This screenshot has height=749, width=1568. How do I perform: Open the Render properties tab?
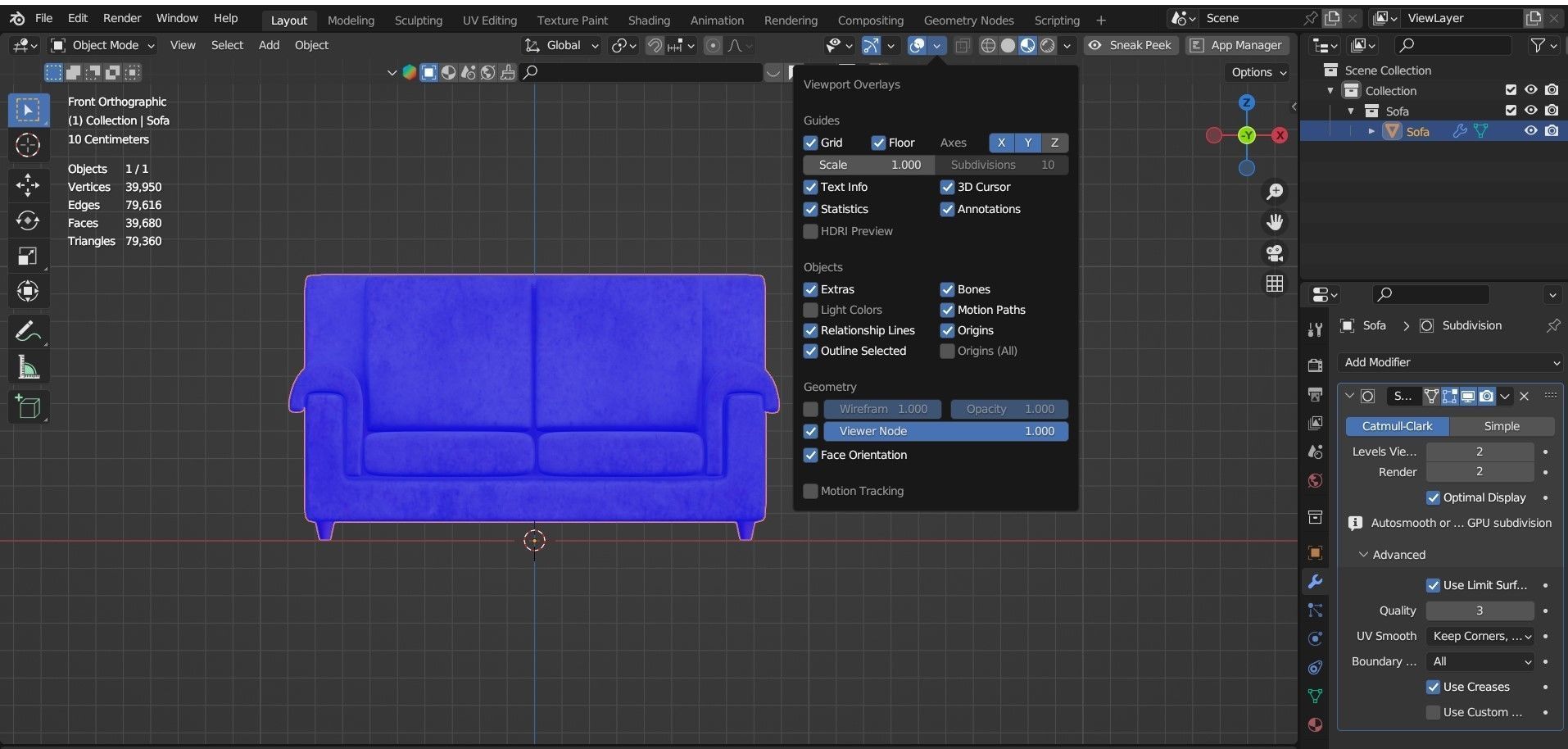[1316, 365]
